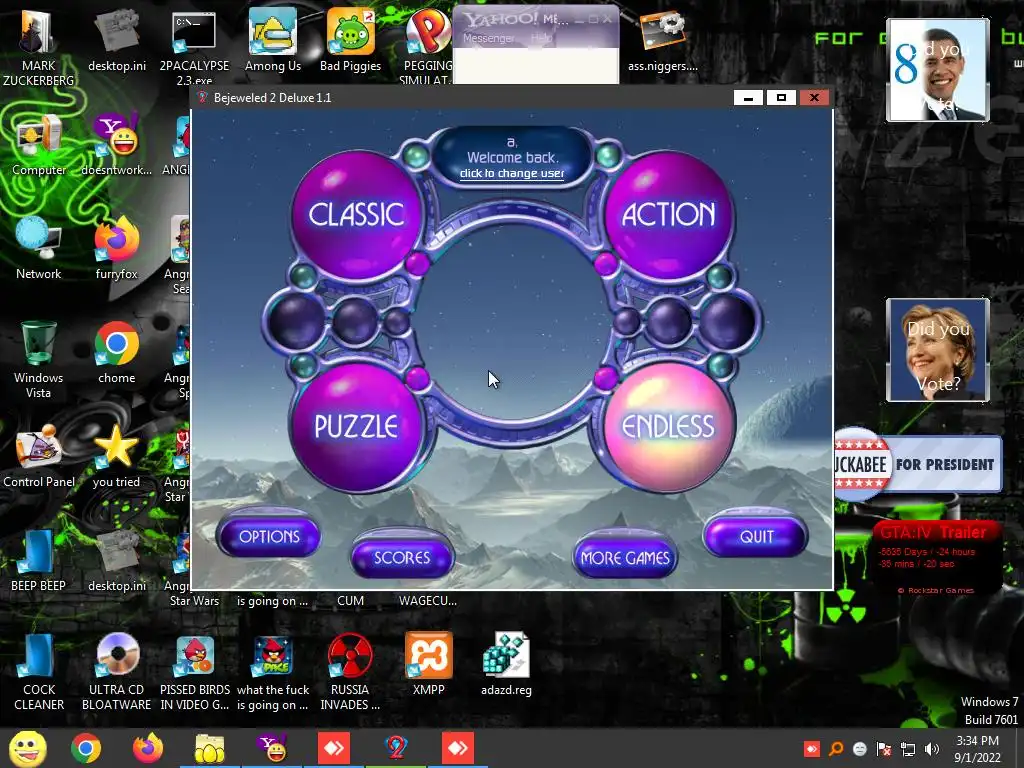Viewport: 1024px width, 768px height.
Task: Switch to Yahoo Messenger taskbar icon
Action: [x=272, y=748]
